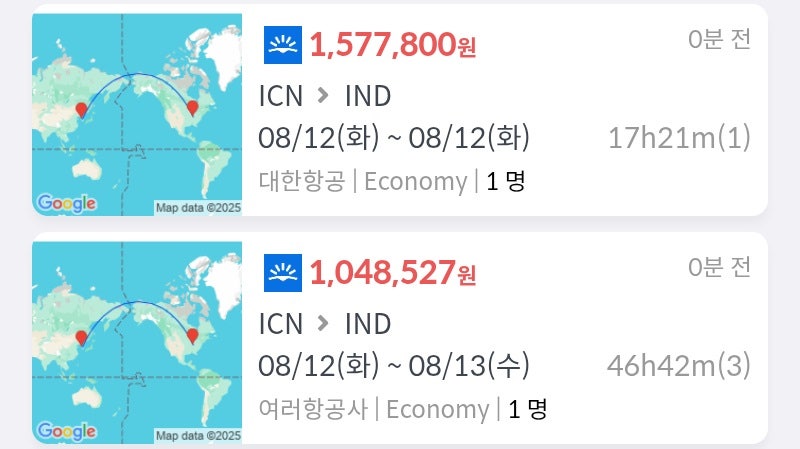Open the Google logo link on first map
This screenshot has width=800, height=449.
(x=66, y=203)
